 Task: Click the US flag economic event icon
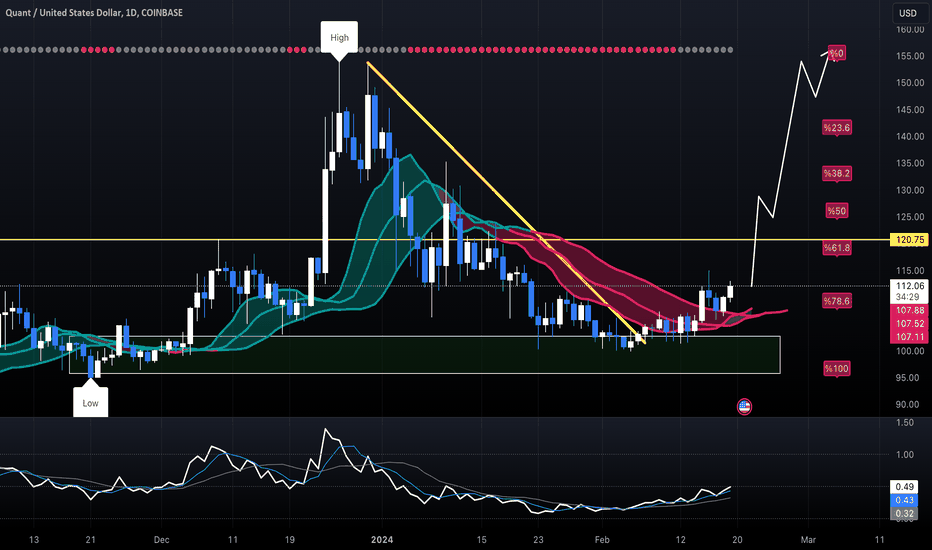744,406
